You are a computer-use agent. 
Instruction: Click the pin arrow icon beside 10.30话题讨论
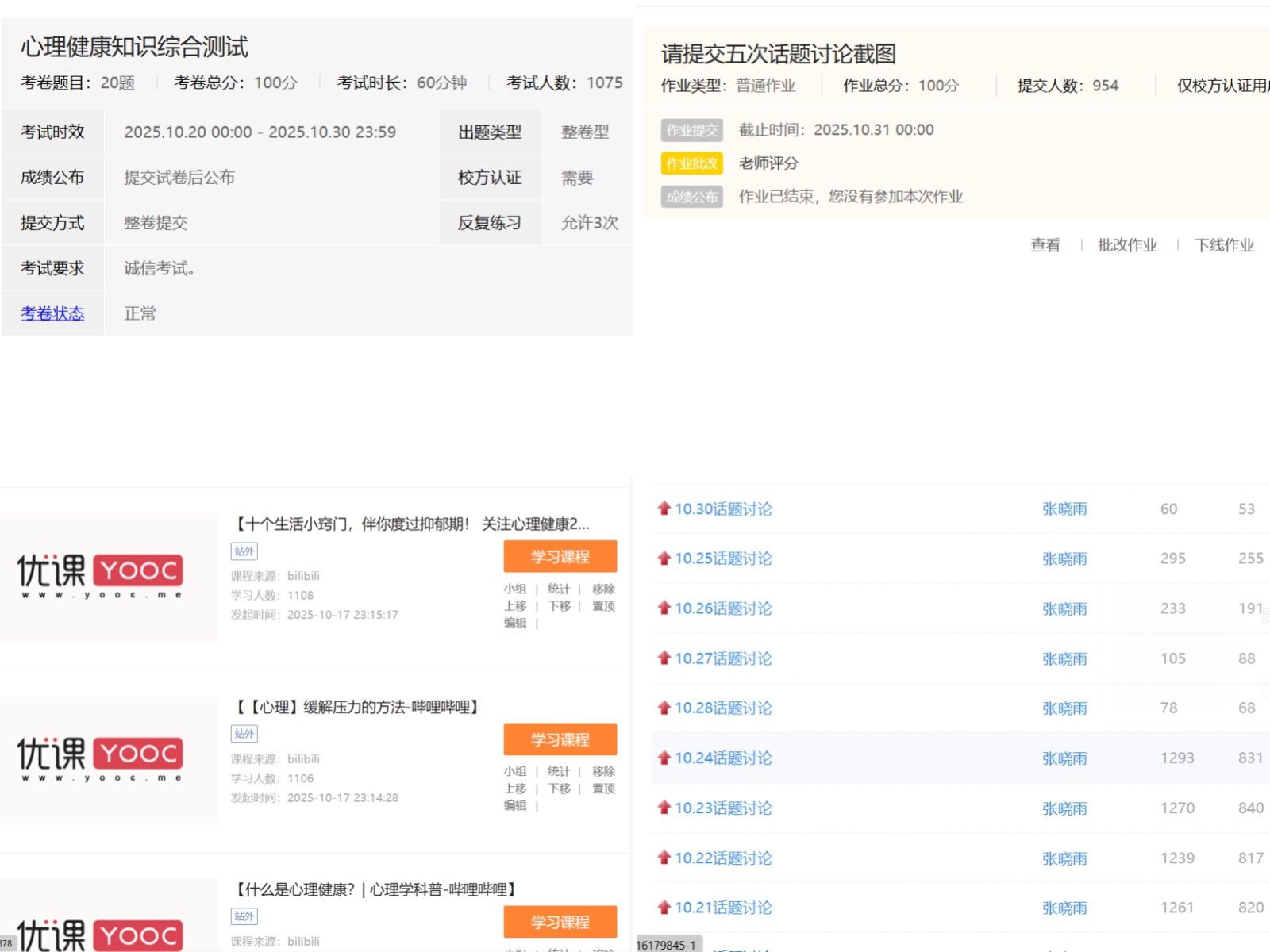[664, 509]
